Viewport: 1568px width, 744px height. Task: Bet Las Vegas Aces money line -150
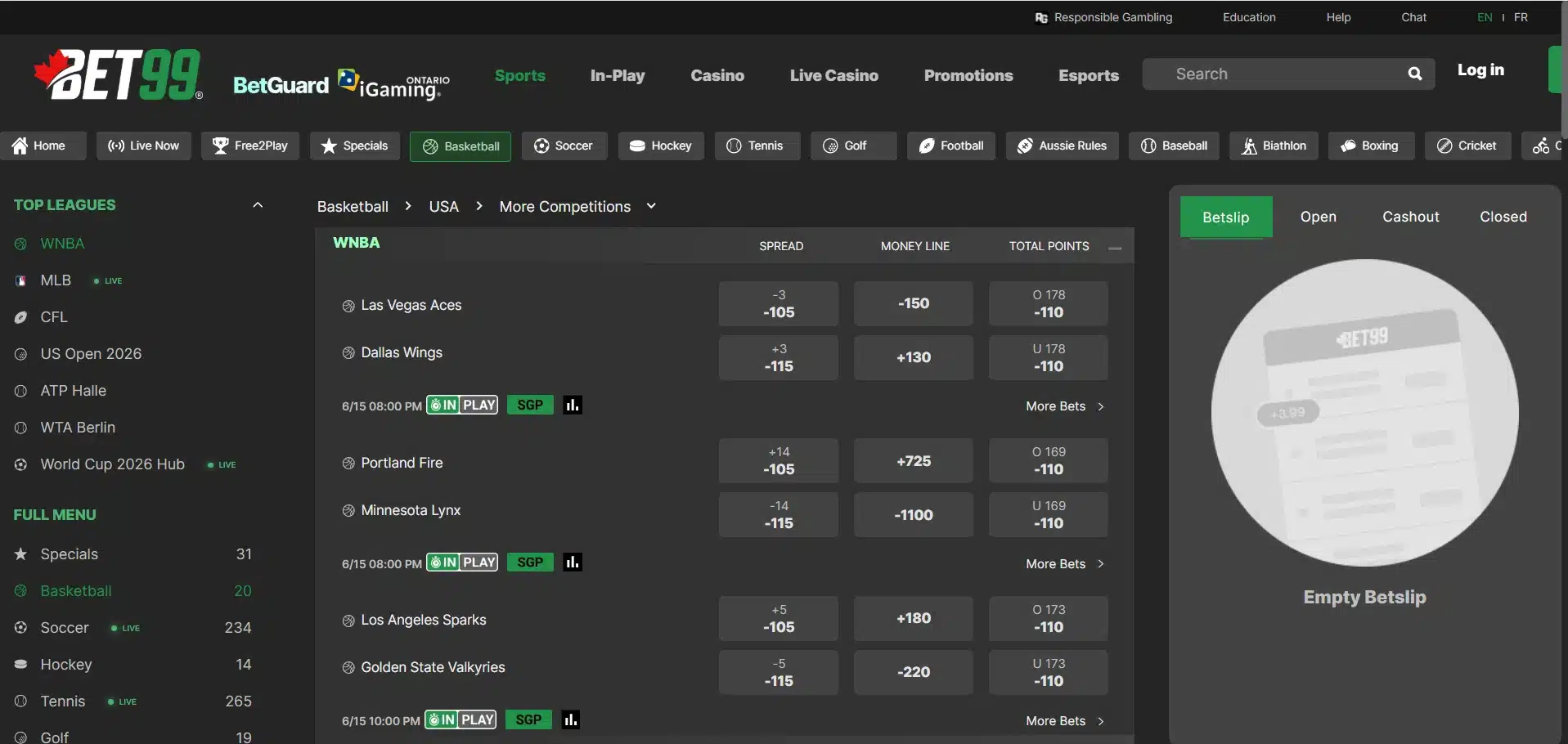click(x=914, y=303)
